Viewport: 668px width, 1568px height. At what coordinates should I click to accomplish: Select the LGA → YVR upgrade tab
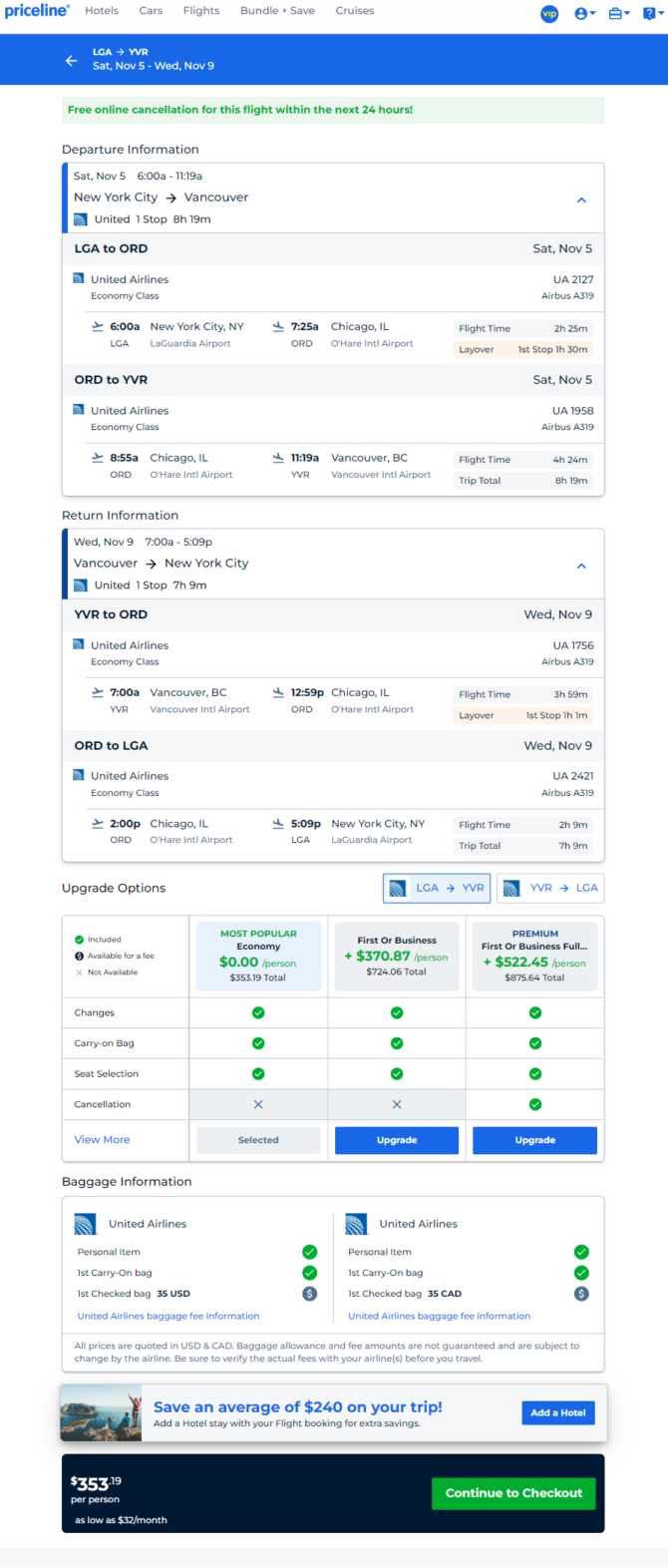tap(437, 888)
